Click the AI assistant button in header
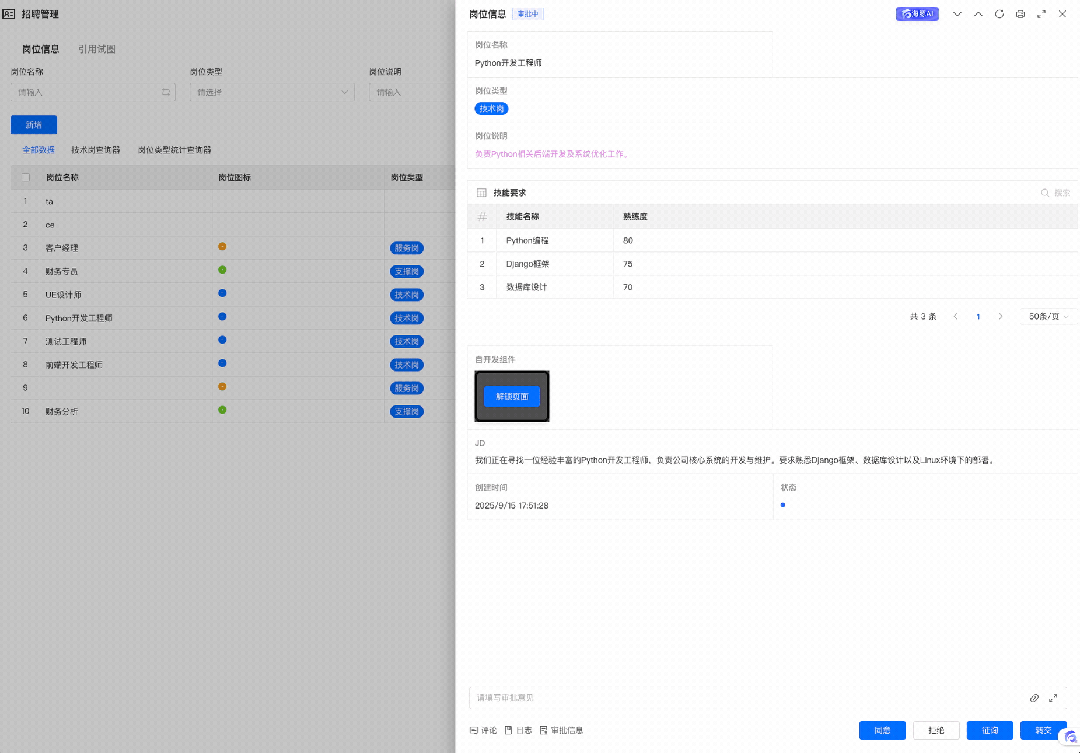 click(916, 14)
